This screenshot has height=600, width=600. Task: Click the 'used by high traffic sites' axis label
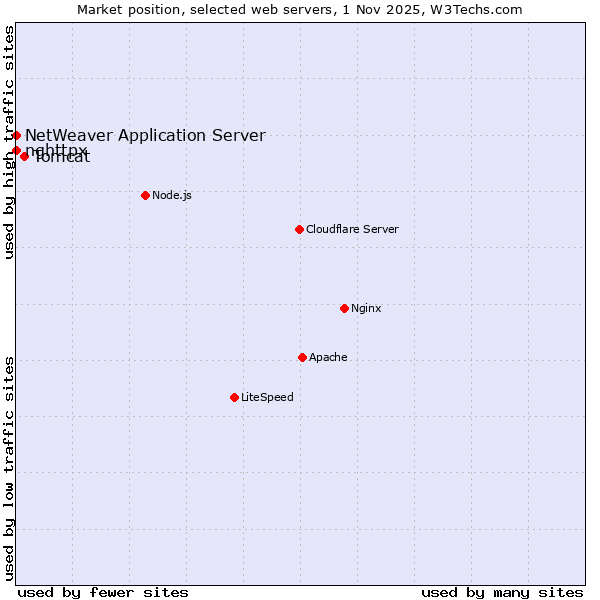point(9,142)
